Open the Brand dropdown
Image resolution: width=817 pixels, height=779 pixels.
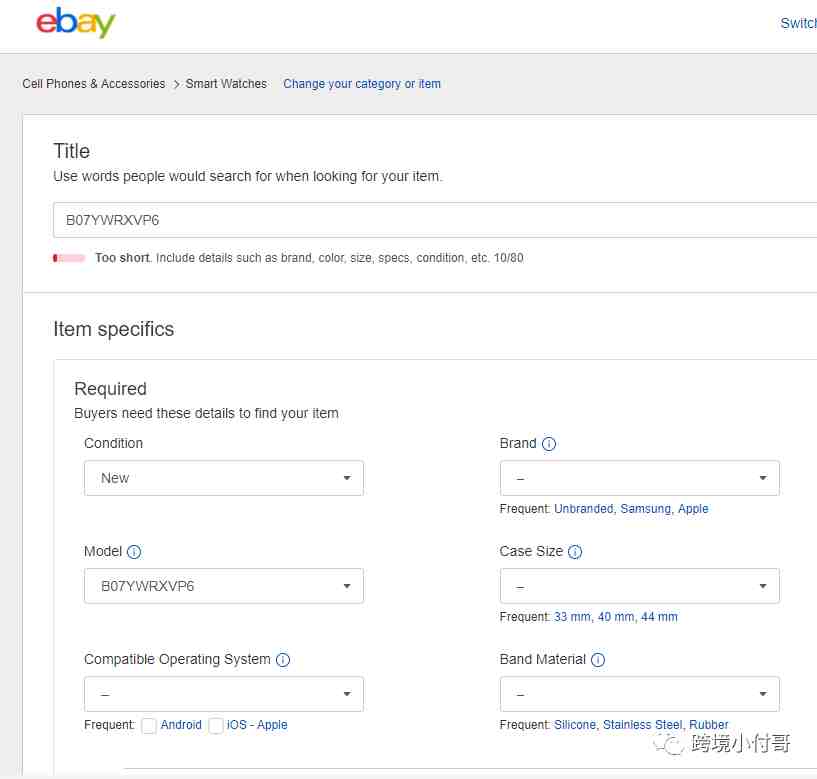(x=639, y=478)
